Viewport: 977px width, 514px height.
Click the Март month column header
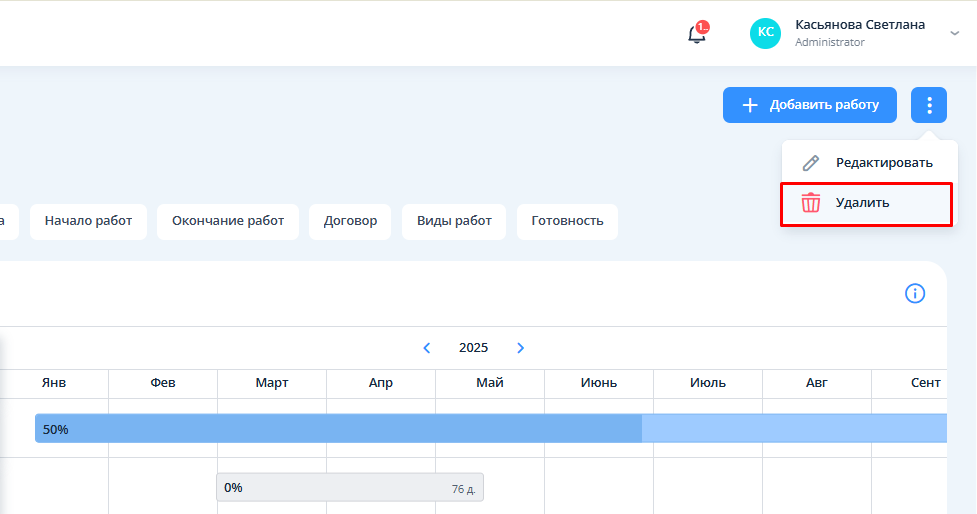coord(272,383)
